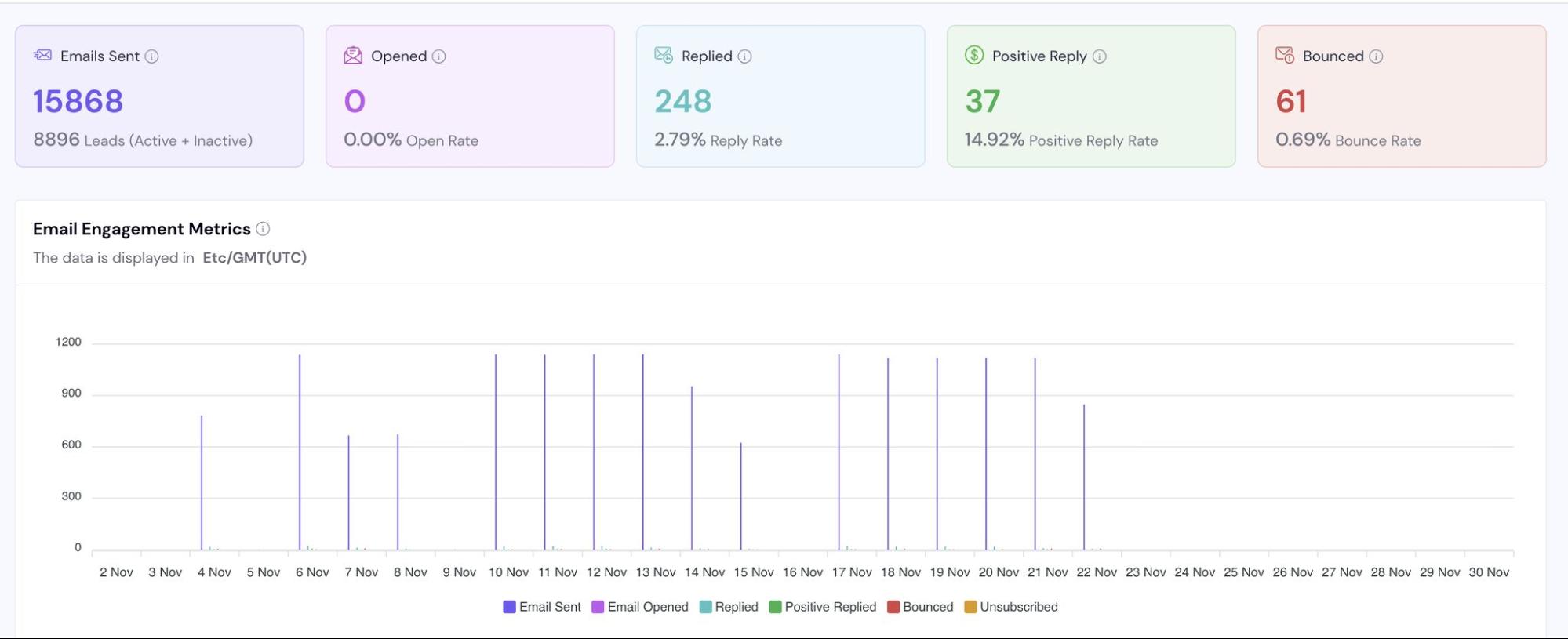Click the 4 Nov Email Sent bar
Image resolution: width=1568 pixels, height=639 pixels.
202,483
